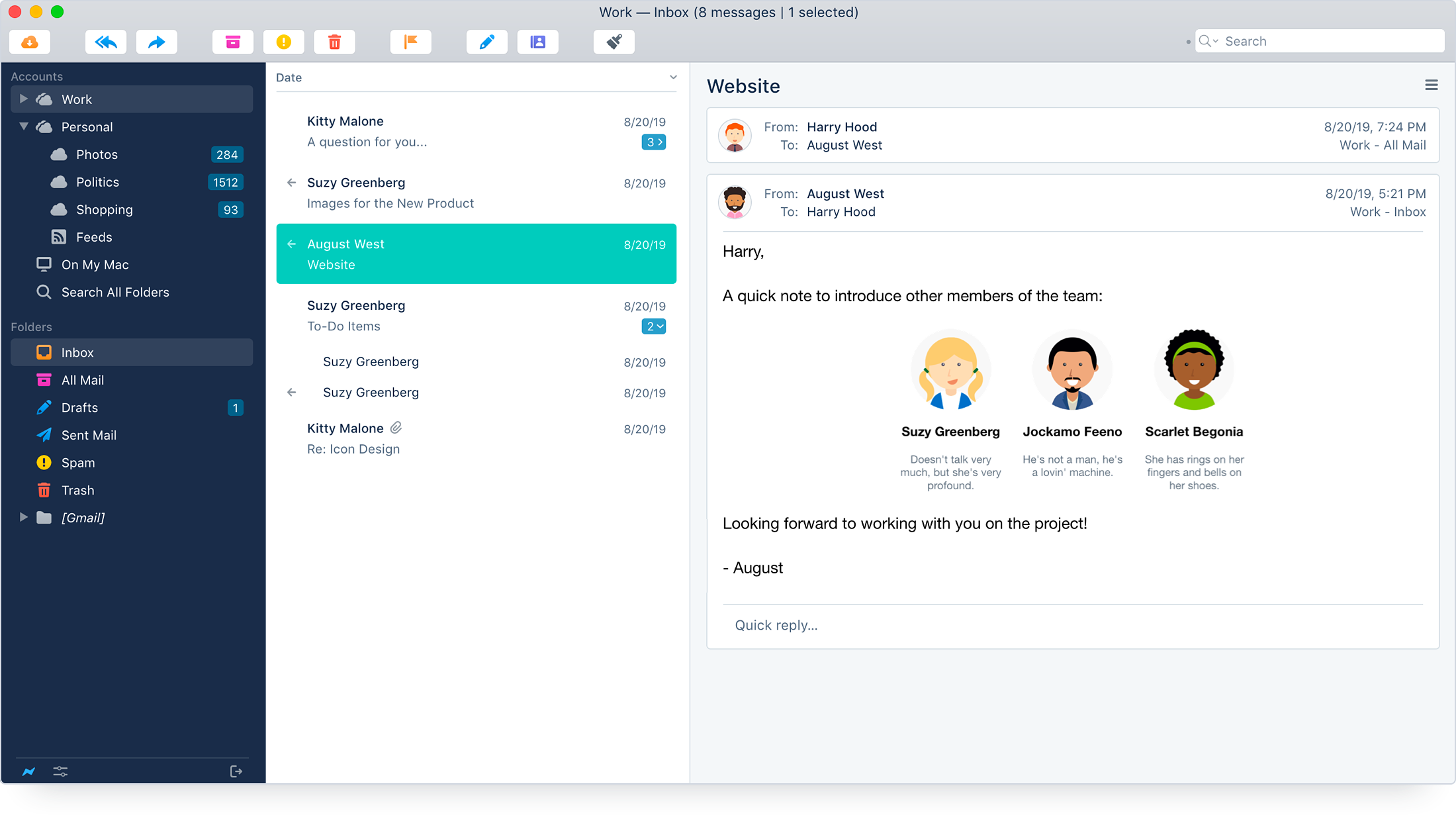
Task: Expand the Work account tree item
Action: click(23, 99)
